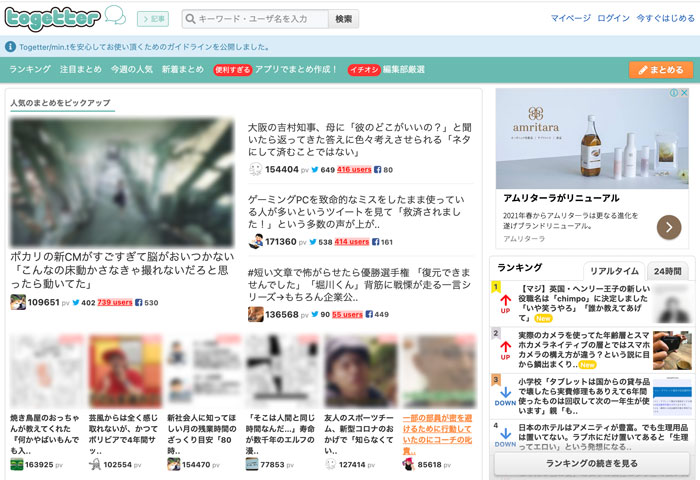
Task: Open 寿命が数千年のエルフ article thumbnail
Action: click(282, 371)
